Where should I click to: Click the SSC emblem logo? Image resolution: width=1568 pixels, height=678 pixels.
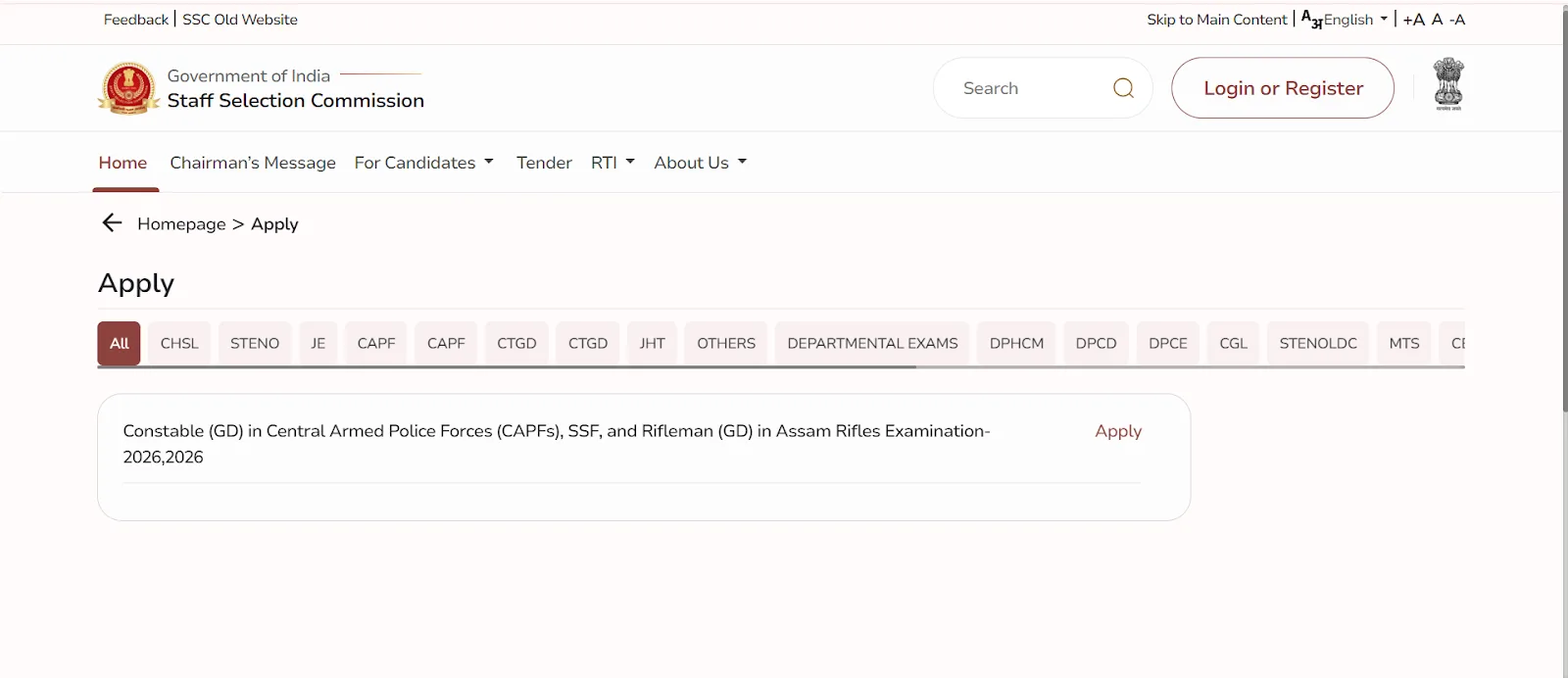click(128, 88)
